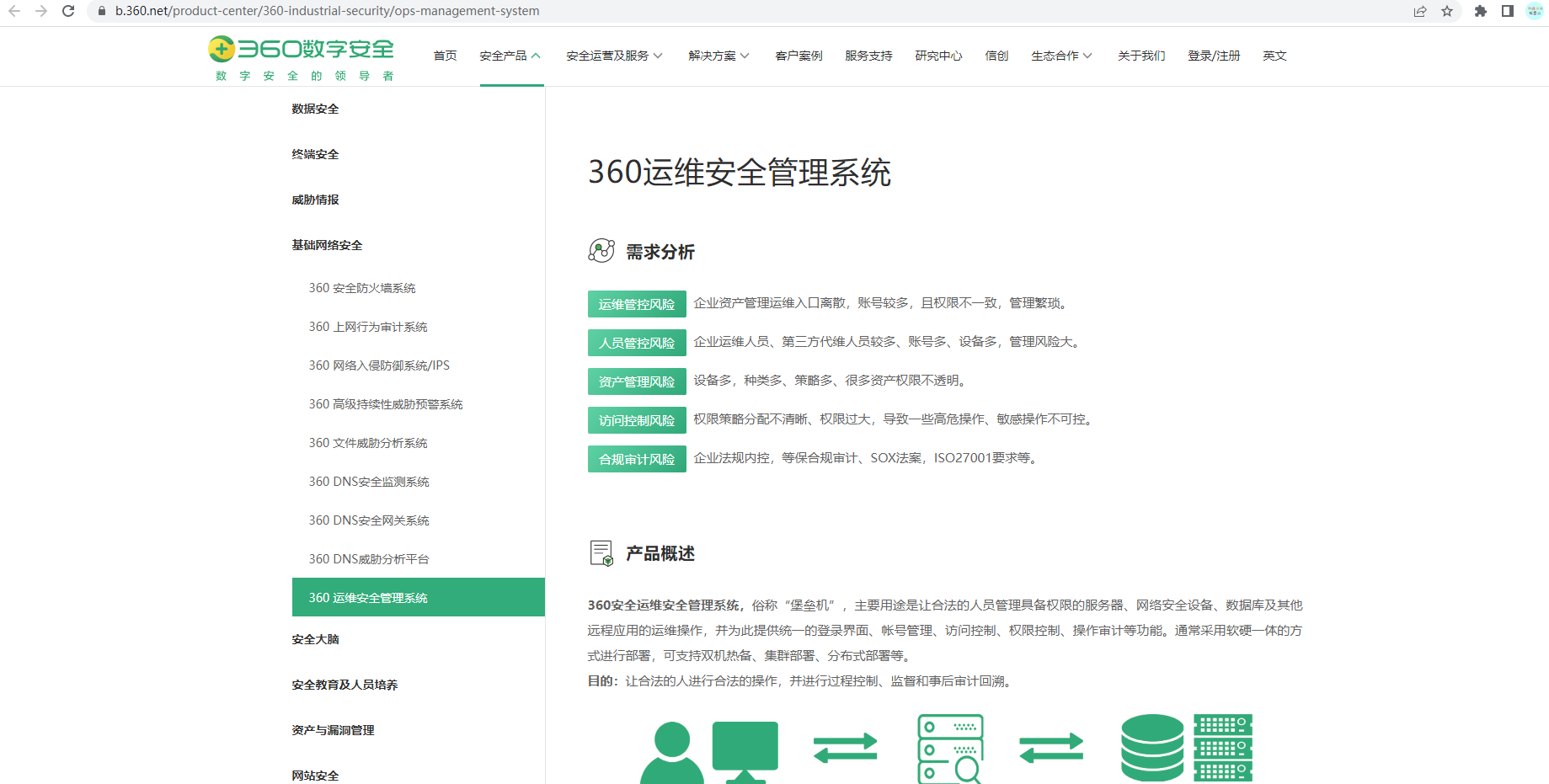Open 360 高级持续性威胁预警系统 sidebar link

[386, 404]
